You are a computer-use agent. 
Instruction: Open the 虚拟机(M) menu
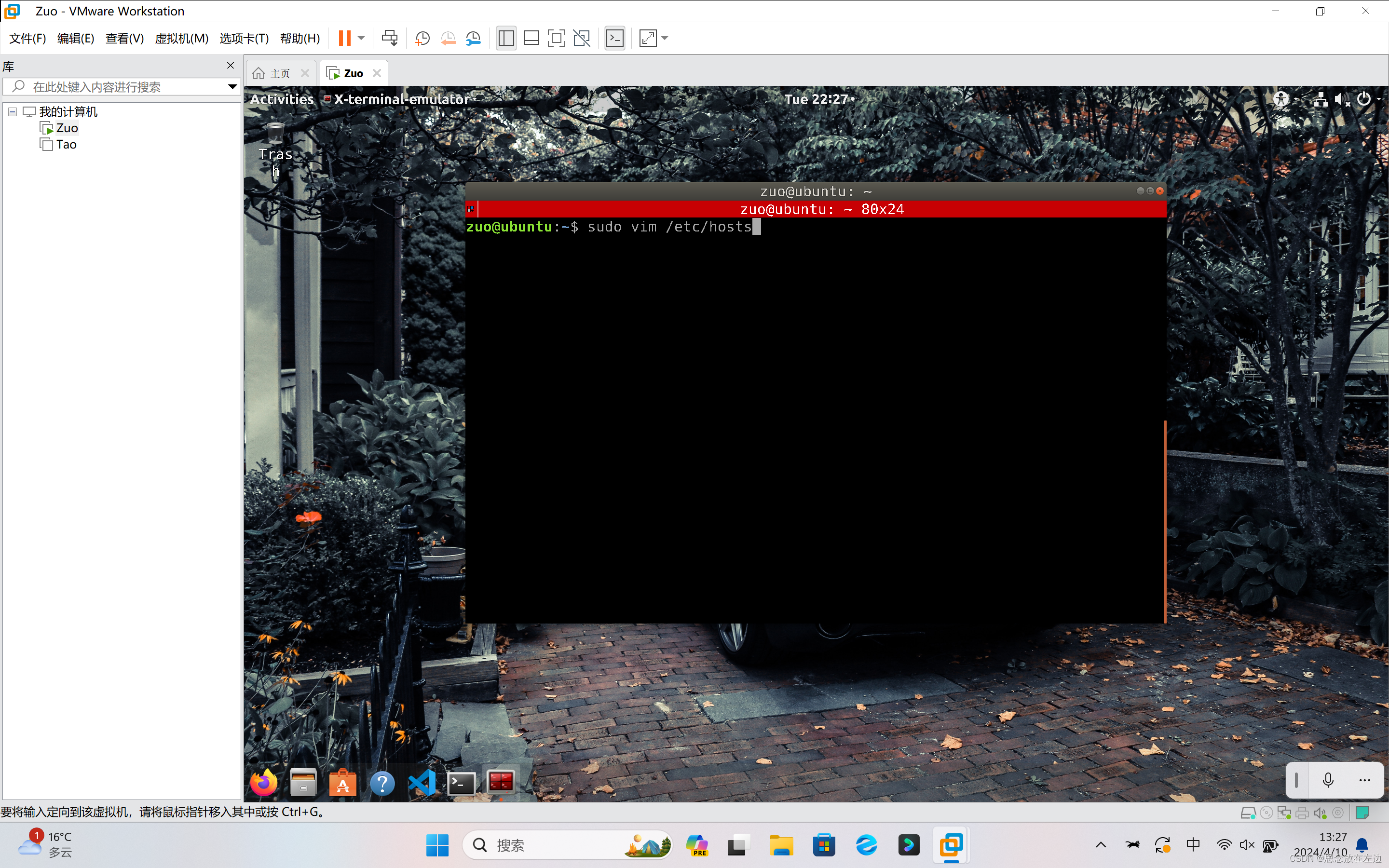click(181, 39)
